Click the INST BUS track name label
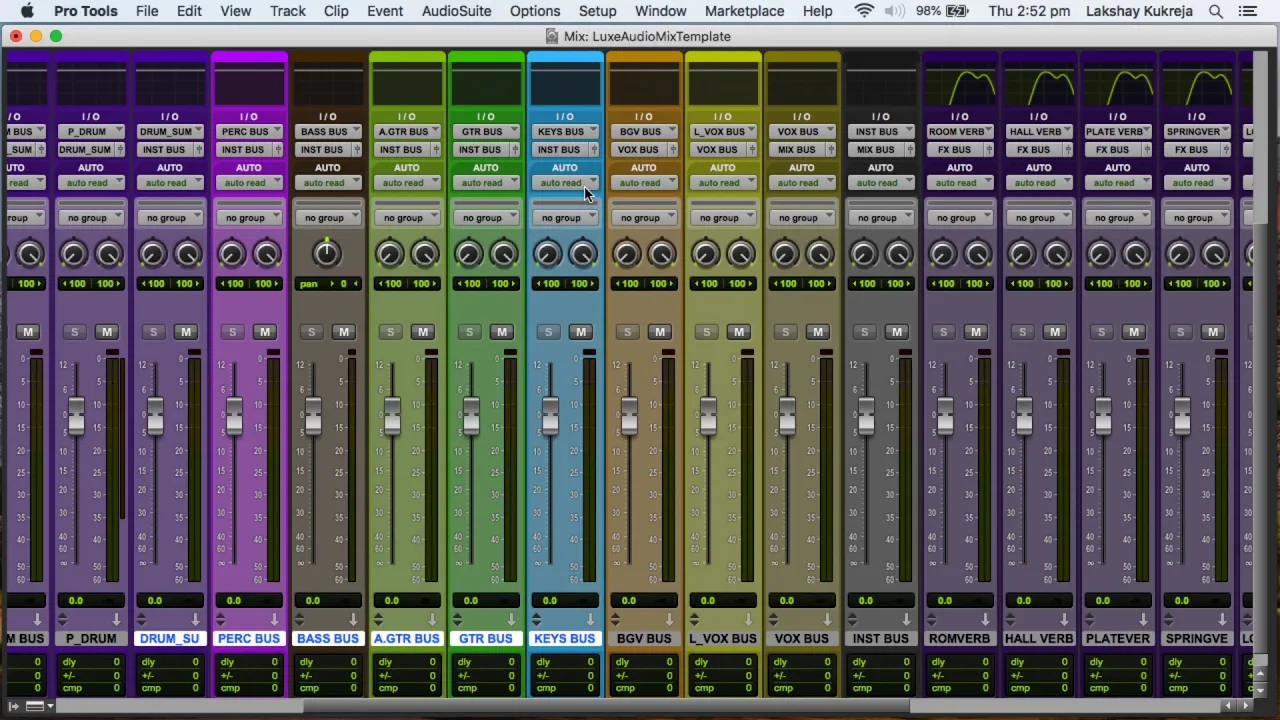 [x=880, y=638]
